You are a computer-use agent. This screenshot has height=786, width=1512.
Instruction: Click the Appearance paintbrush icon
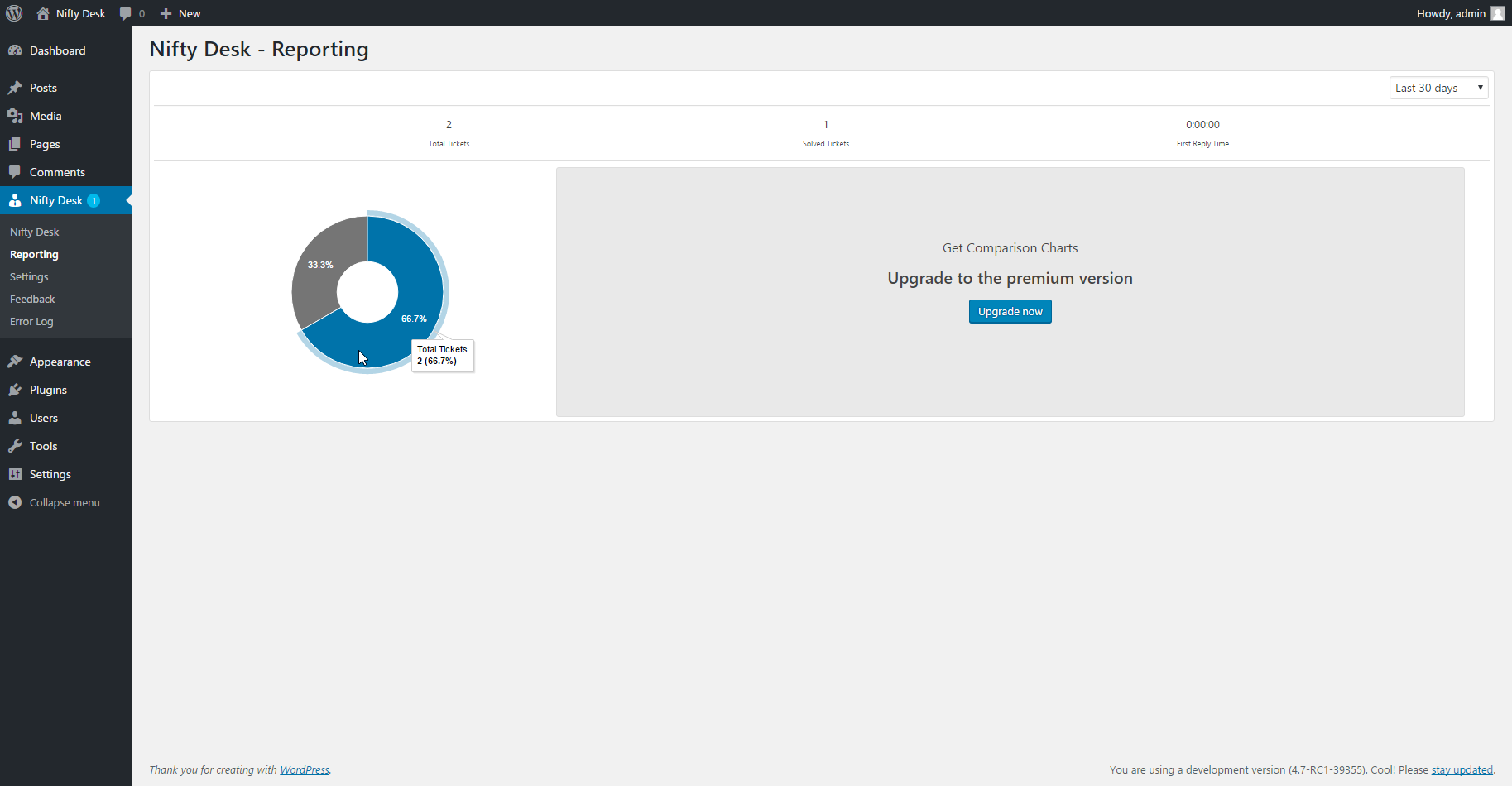tap(15, 362)
